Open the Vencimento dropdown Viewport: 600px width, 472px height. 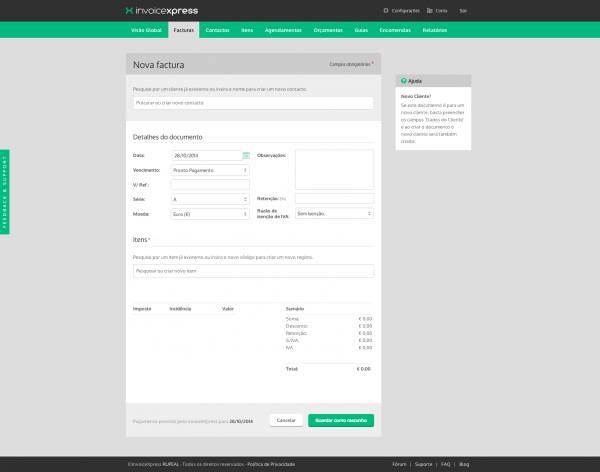tap(210, 170)
